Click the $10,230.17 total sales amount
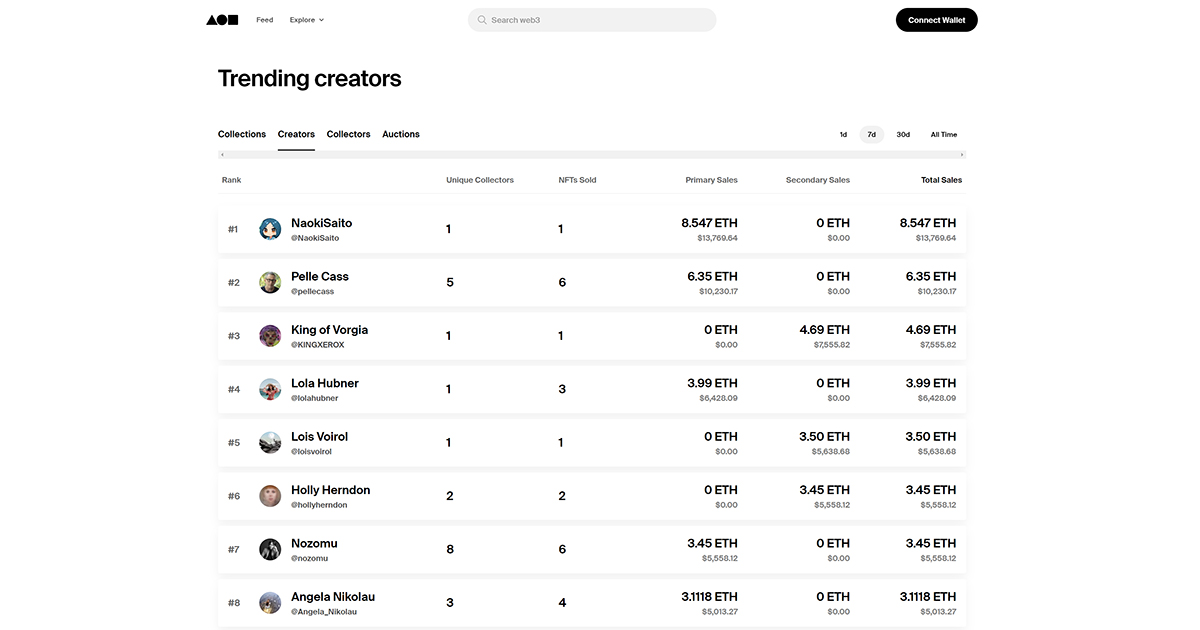The width and height of the screenshot is (1200, 630). (x=937, y=292)
